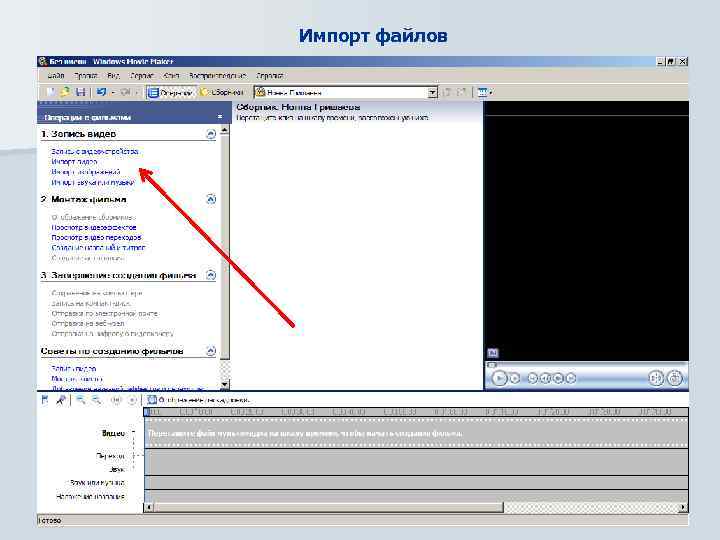The width and height of the screenshot is (720, 540).
Task: Click the Rewind Timeline button
Action: tap(116, 400)
